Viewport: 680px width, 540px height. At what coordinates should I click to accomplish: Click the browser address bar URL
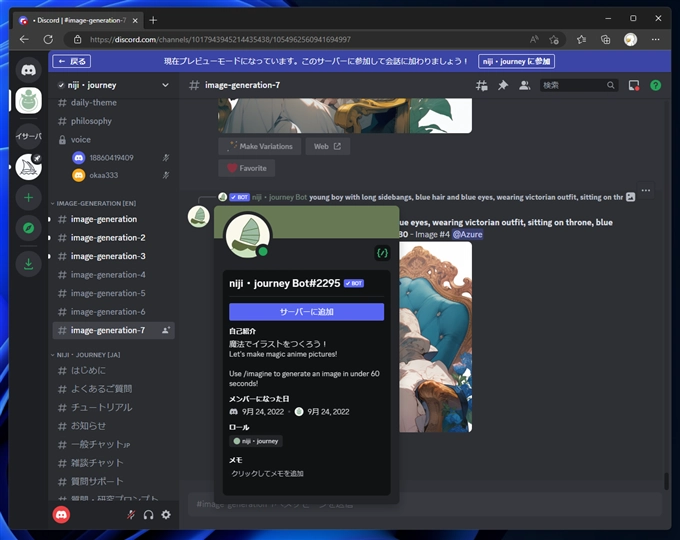coord(220,39)
